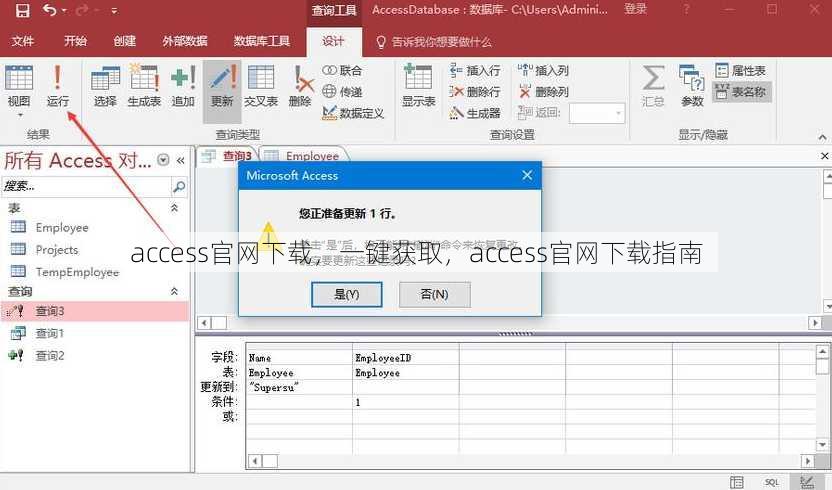Click the 传递 pass-through query button
This screenshot has height=490, width=832.
point(342,92)
